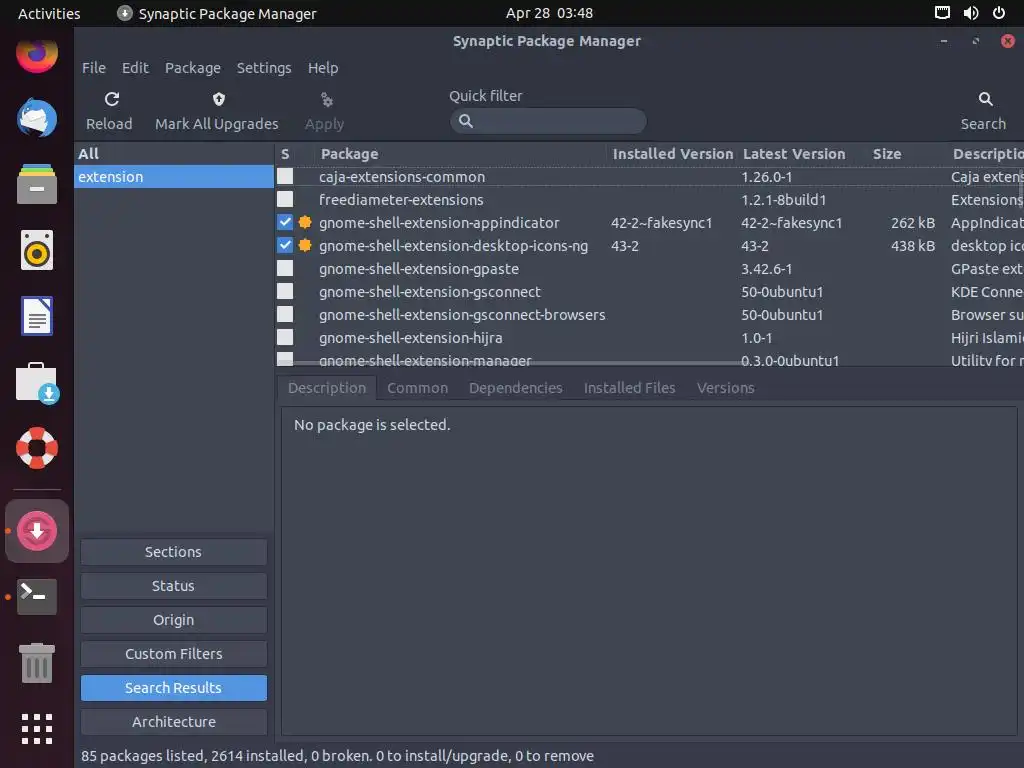
Task: Click the volume icon in top bar
Action: (970, 13)
